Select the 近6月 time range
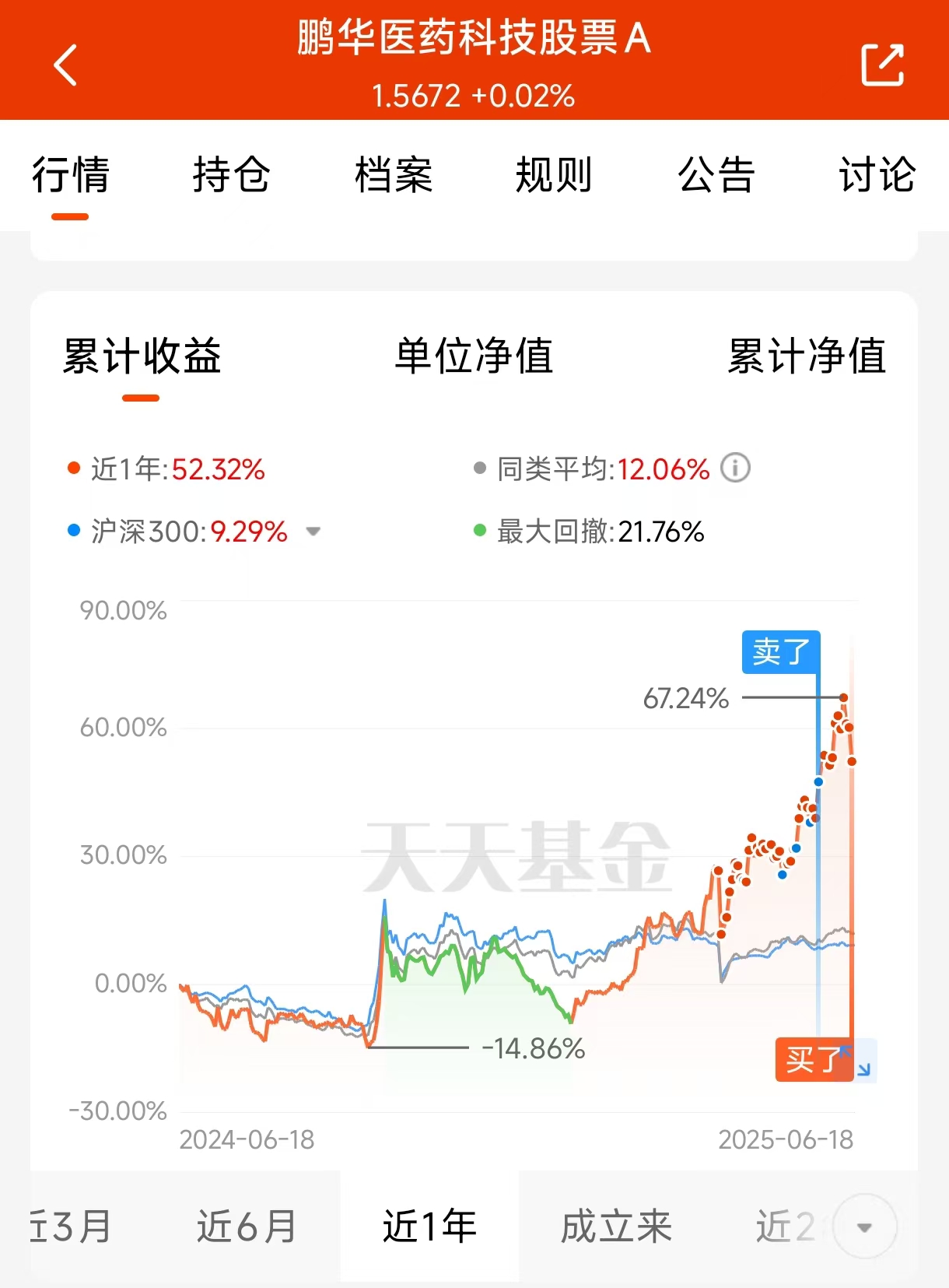 pyautogui.click(x=247, y=1227)
